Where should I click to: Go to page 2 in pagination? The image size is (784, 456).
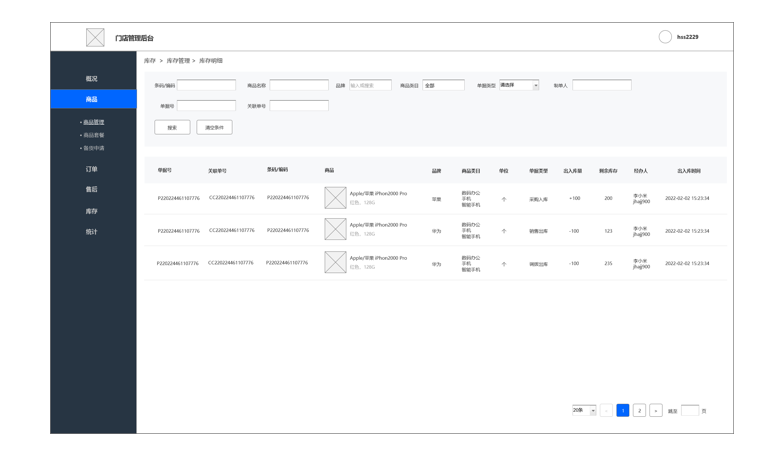639,410
